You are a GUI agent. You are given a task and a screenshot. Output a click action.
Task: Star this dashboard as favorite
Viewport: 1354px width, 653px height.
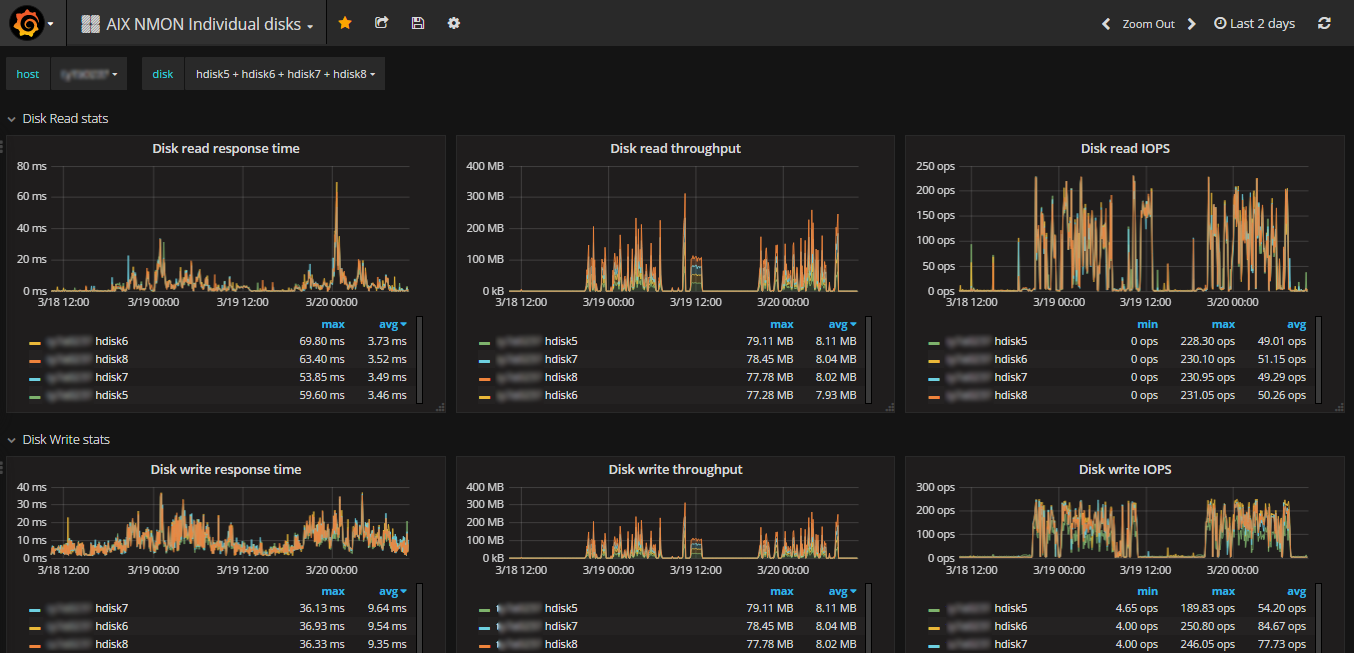click(345, 23)
